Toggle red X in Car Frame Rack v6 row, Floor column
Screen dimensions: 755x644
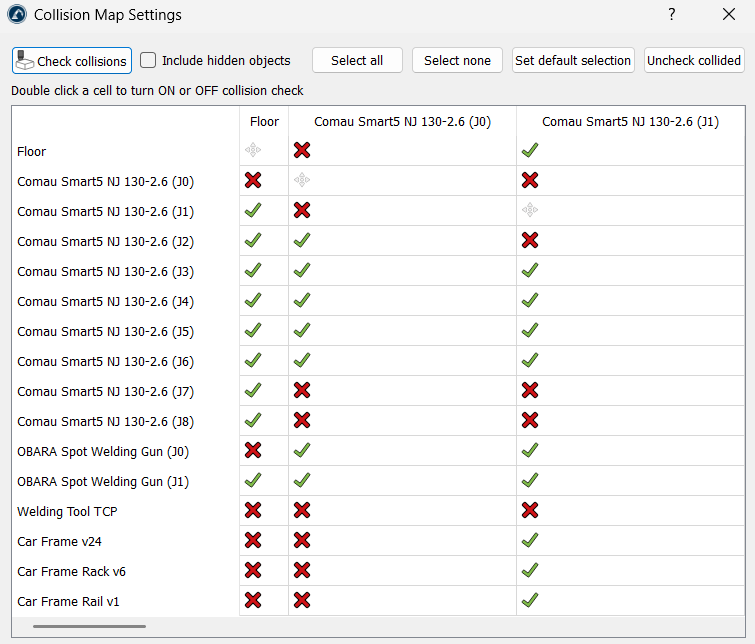253,570
